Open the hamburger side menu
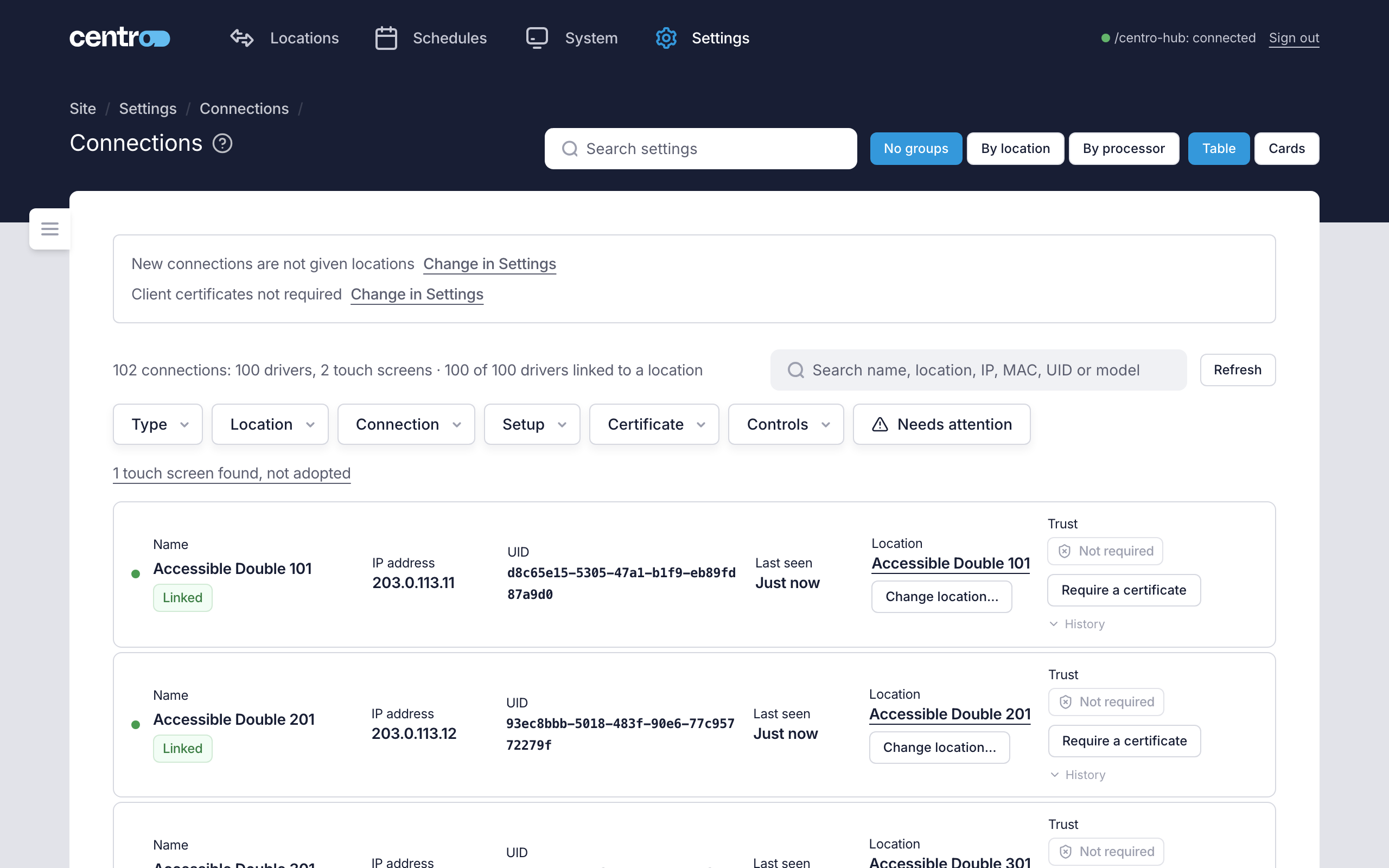The height and width of the screenshot is (868, 1389). coord(50,228)
